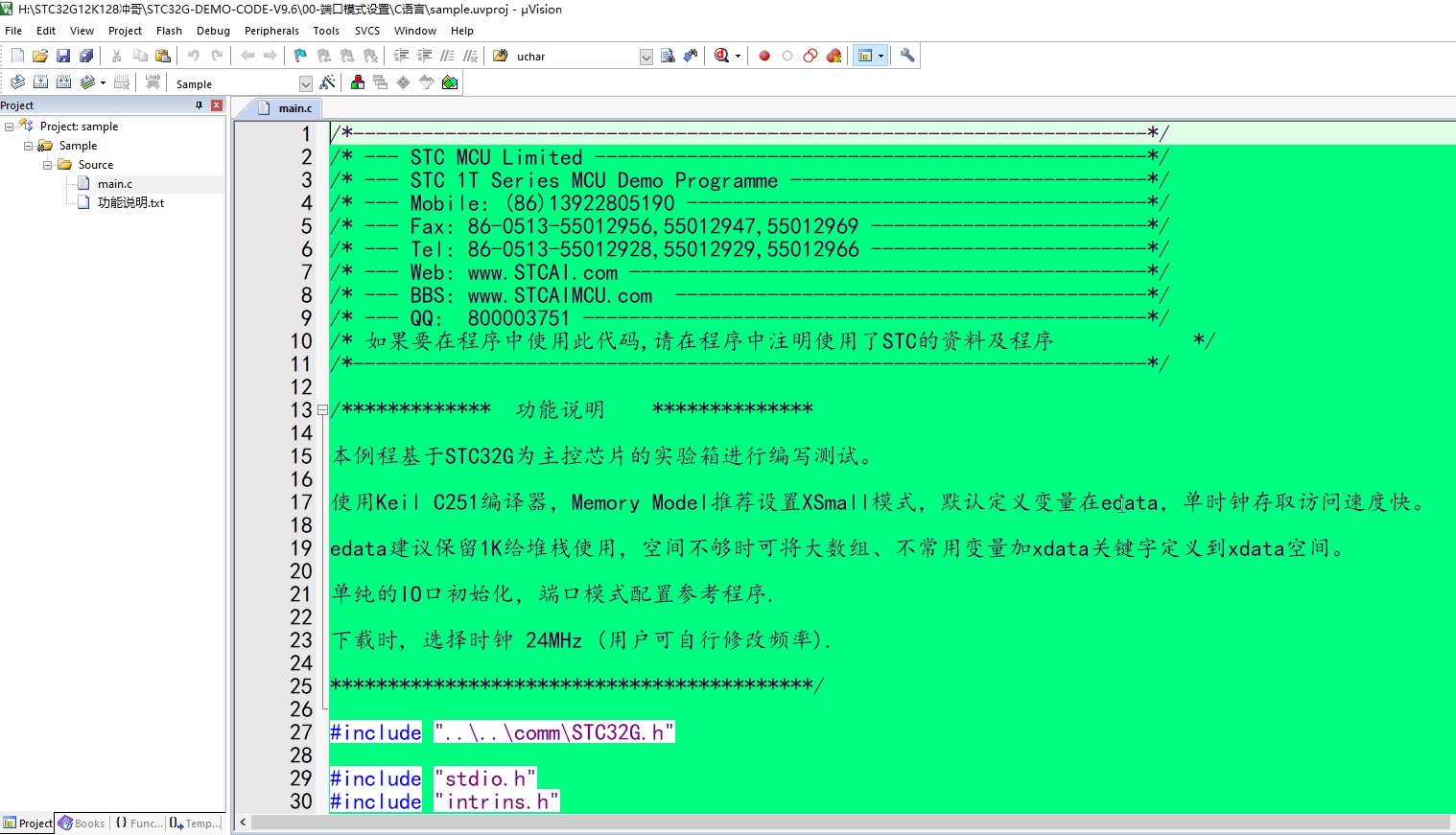Click the horizontal scrollbar track under the editor
This screenshot has width=1456, height=835.
coord(851,823)
